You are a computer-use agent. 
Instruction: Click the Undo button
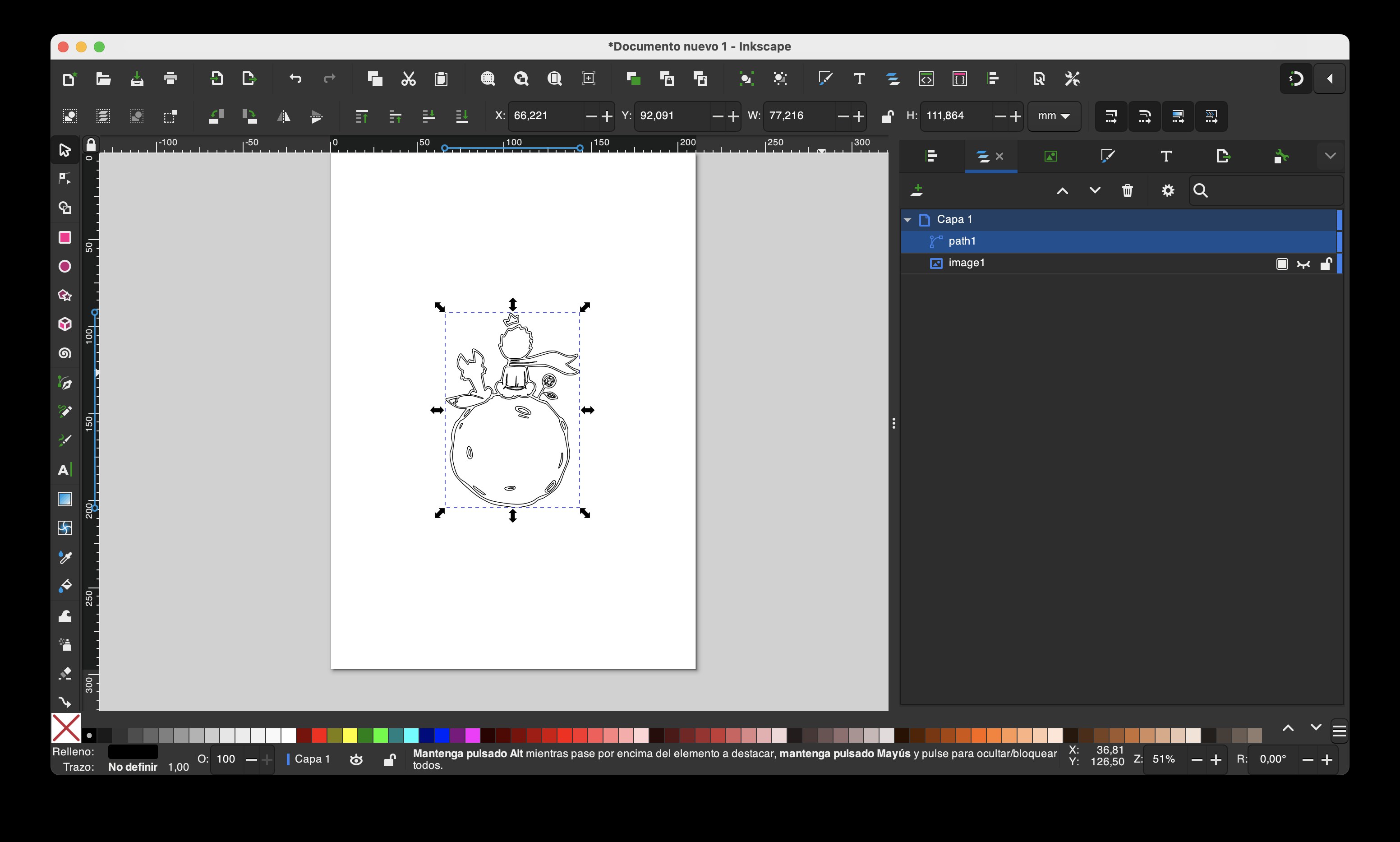295,79
